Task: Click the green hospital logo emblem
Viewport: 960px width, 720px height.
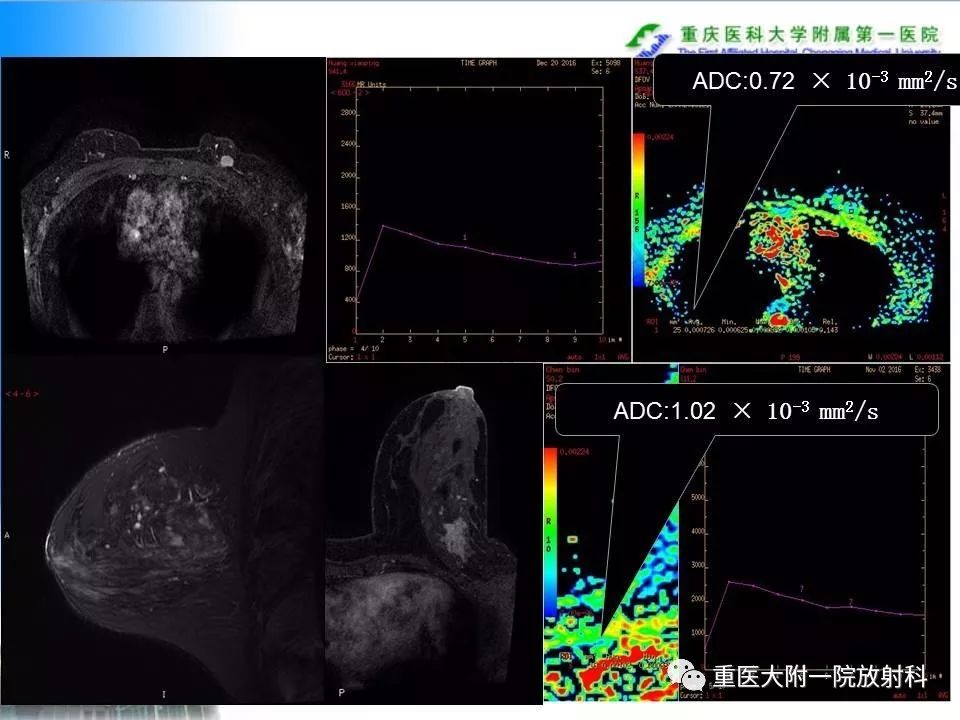Action: (647, 39)
